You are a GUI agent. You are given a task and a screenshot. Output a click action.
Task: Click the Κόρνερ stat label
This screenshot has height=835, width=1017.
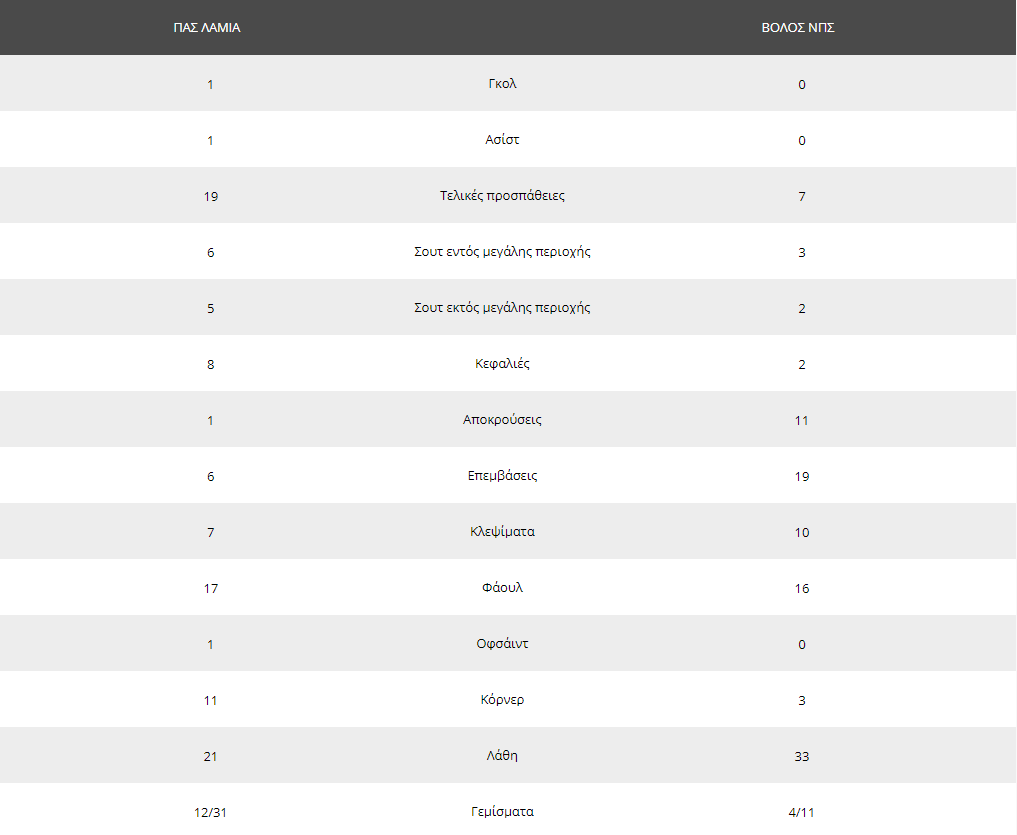502,700
